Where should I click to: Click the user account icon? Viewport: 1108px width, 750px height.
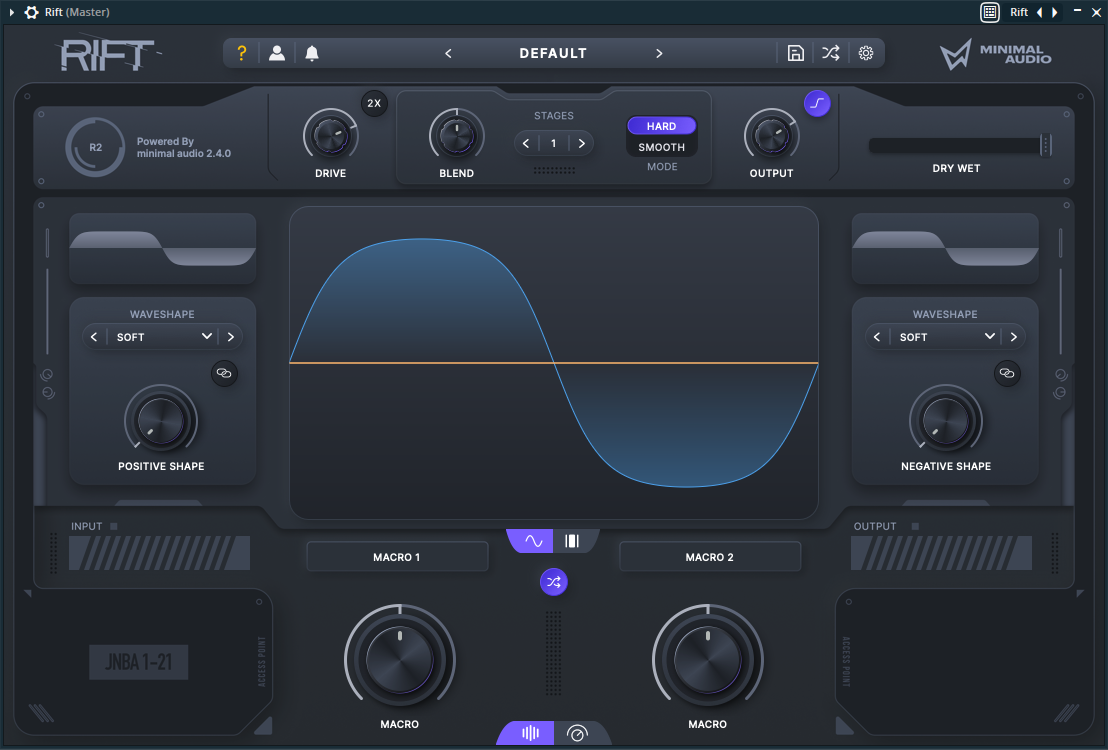[277, 53]
